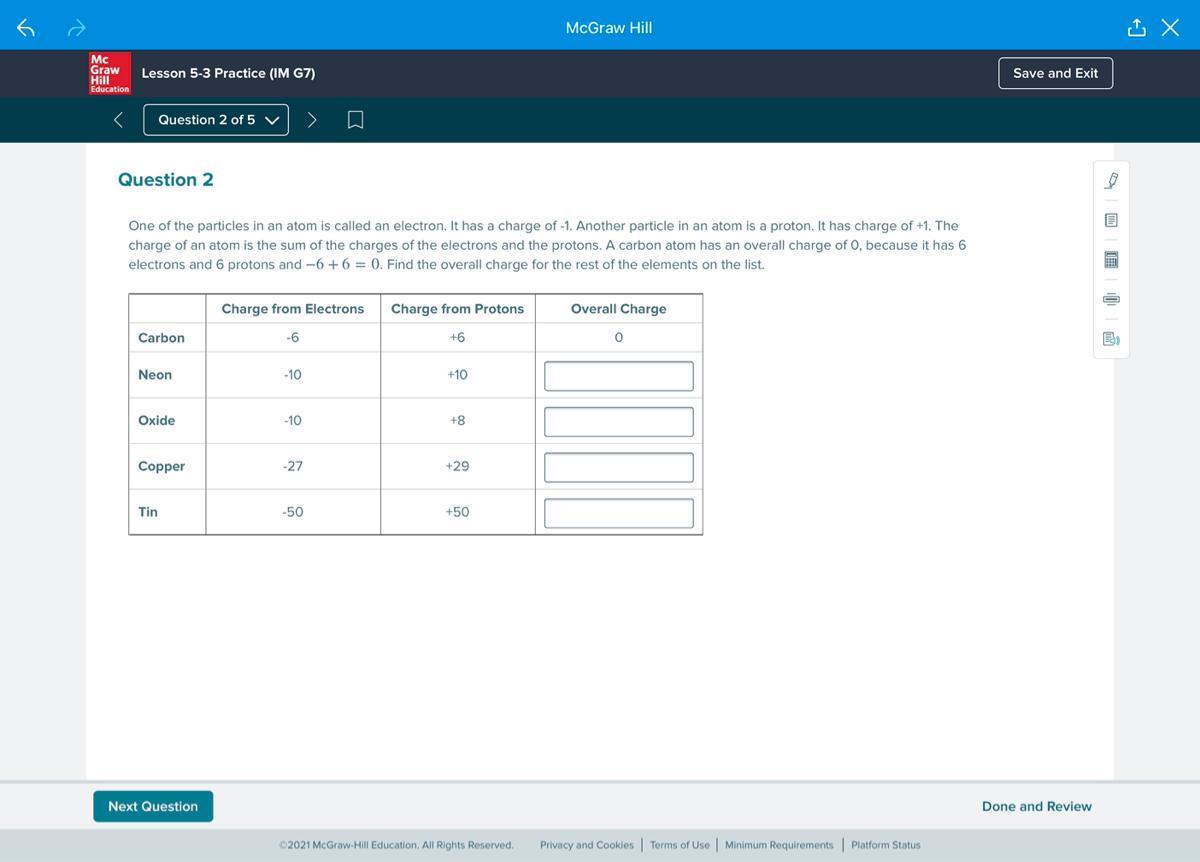Click Tin's +50 proton charge cell
The image size is (1200, 862).
click(x=457, y=512)
